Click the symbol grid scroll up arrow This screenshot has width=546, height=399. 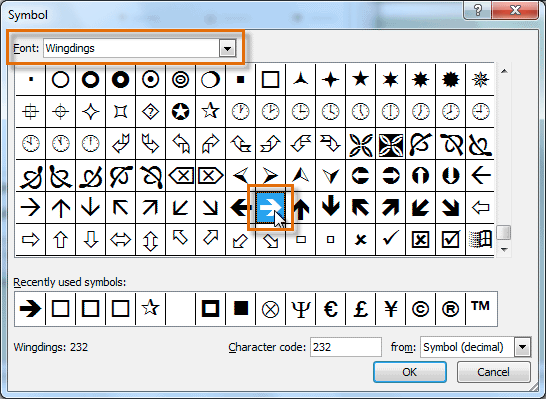click(504, 71)
